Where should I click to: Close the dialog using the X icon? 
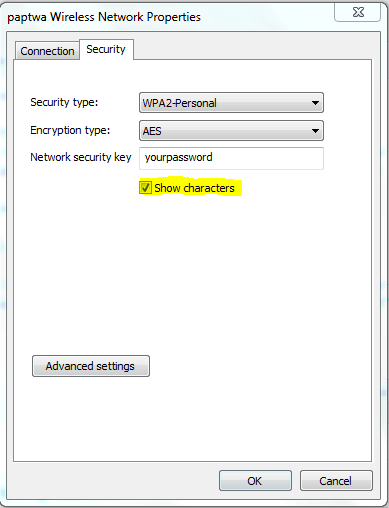click(x=358, y=12)
